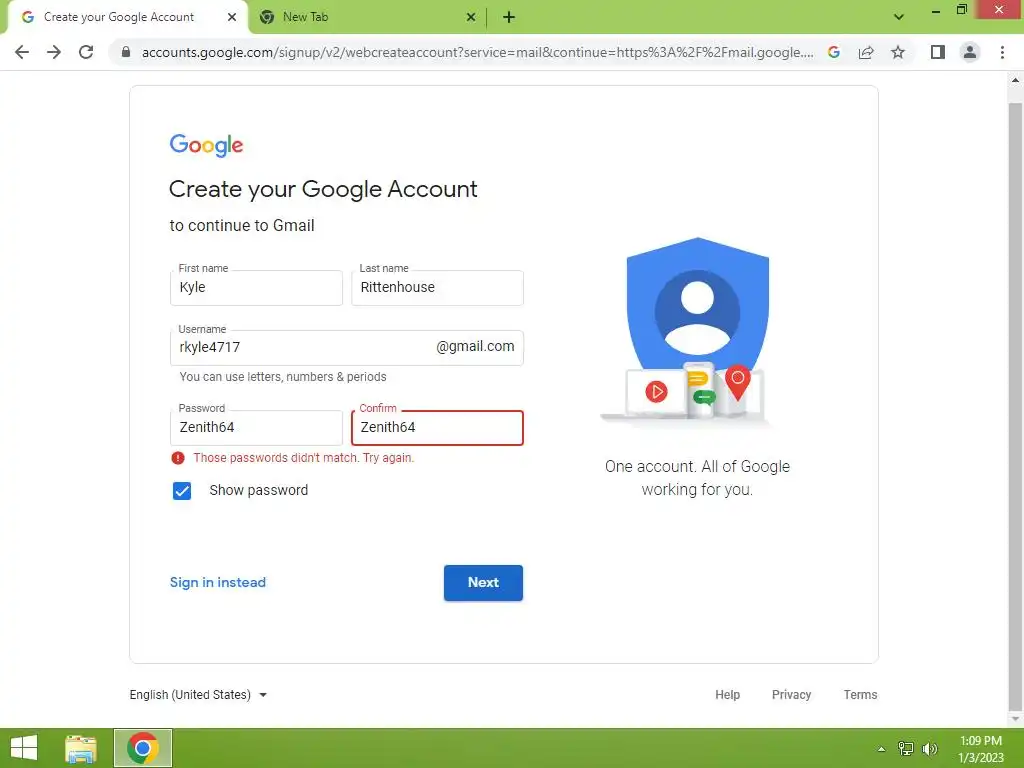Click the scrollbar up arrow

[x=1016, y=80]
